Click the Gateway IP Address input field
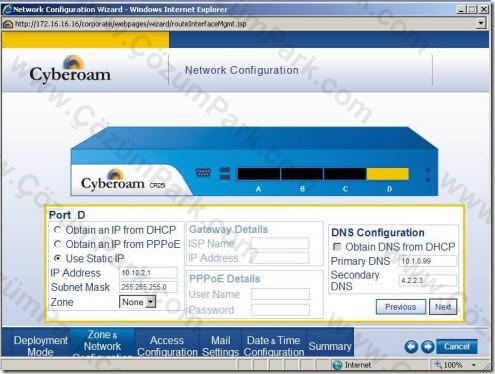Viewport: 495px width, 374px height. 280,258
